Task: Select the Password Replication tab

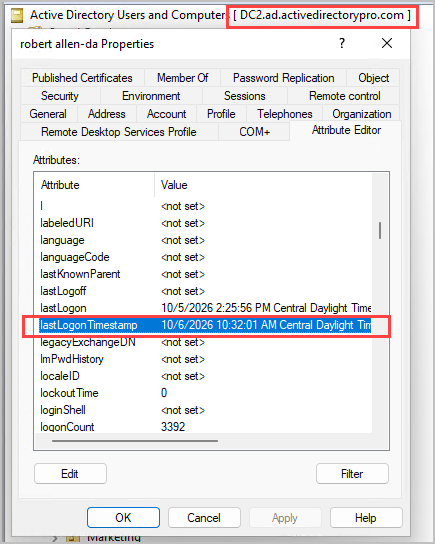Action: coord(283,78)
